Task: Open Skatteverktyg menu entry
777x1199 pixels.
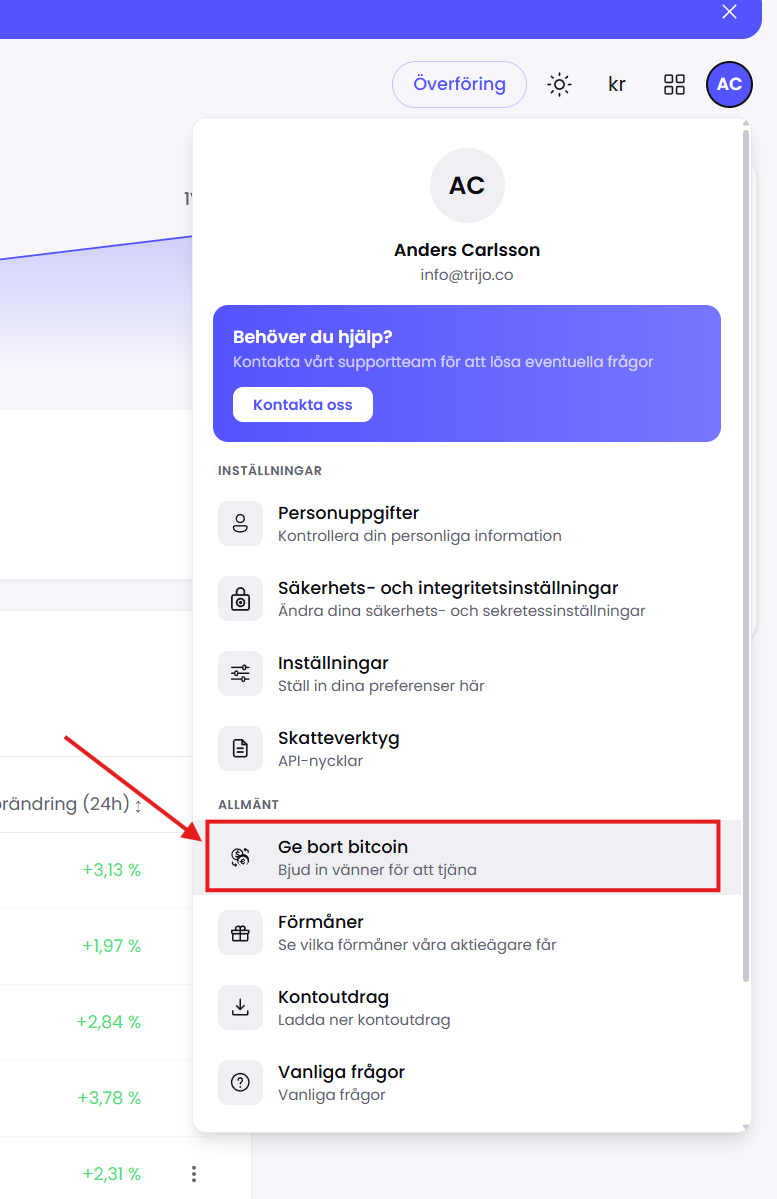Action: click(467, 749)
